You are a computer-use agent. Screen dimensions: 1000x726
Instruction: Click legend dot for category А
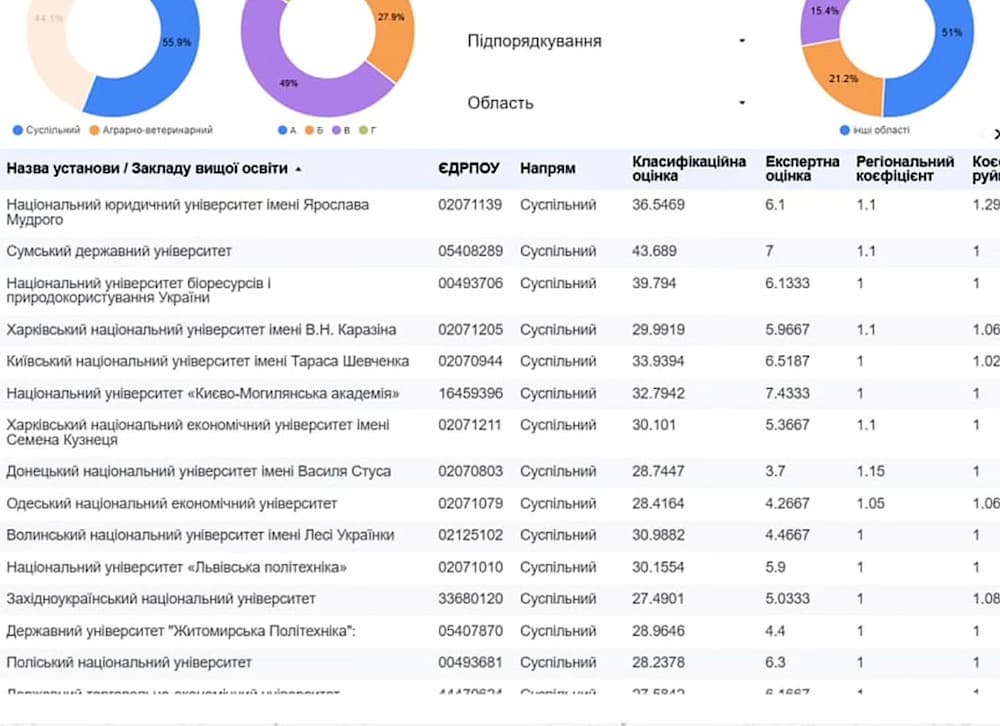[x=283, y=130]
